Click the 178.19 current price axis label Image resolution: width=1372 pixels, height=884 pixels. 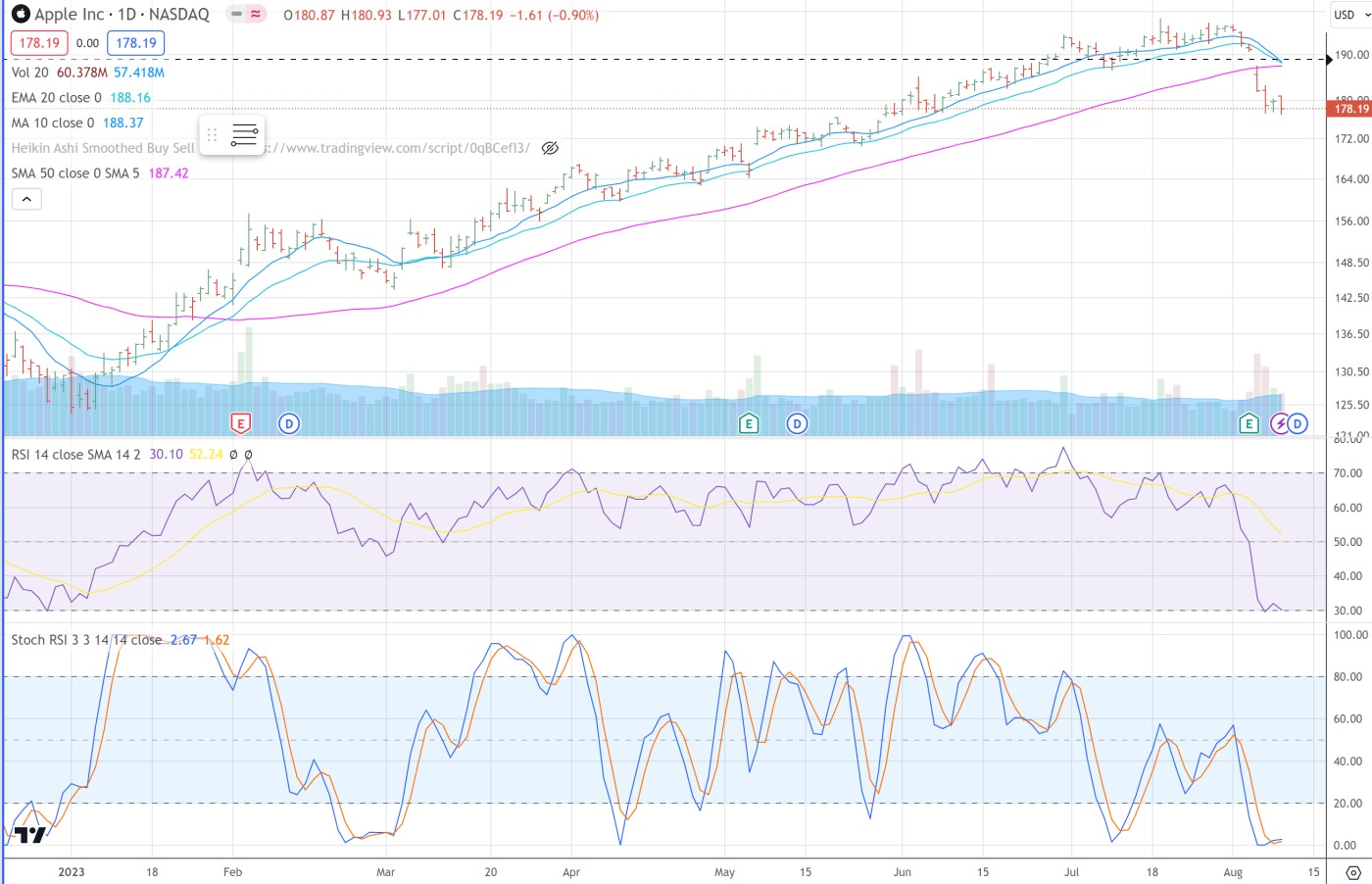[1349, 109]
